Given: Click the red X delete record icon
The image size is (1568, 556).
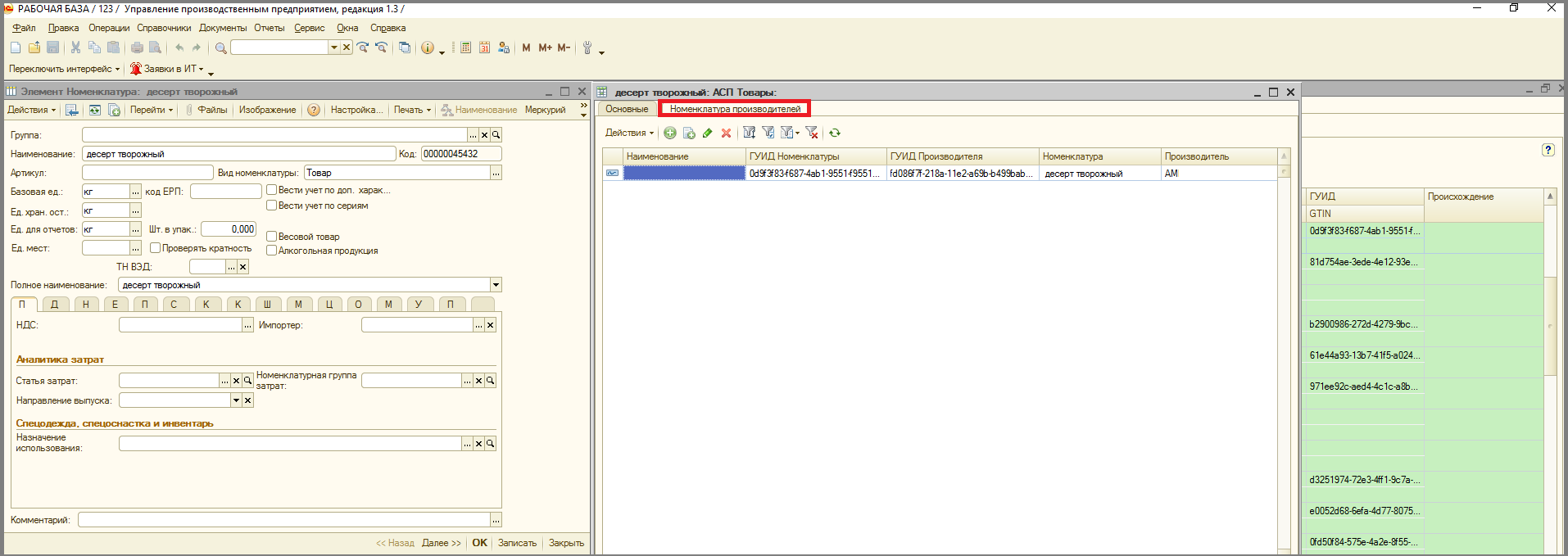Looking at the screenshot, I should click(x=726, y=133).
